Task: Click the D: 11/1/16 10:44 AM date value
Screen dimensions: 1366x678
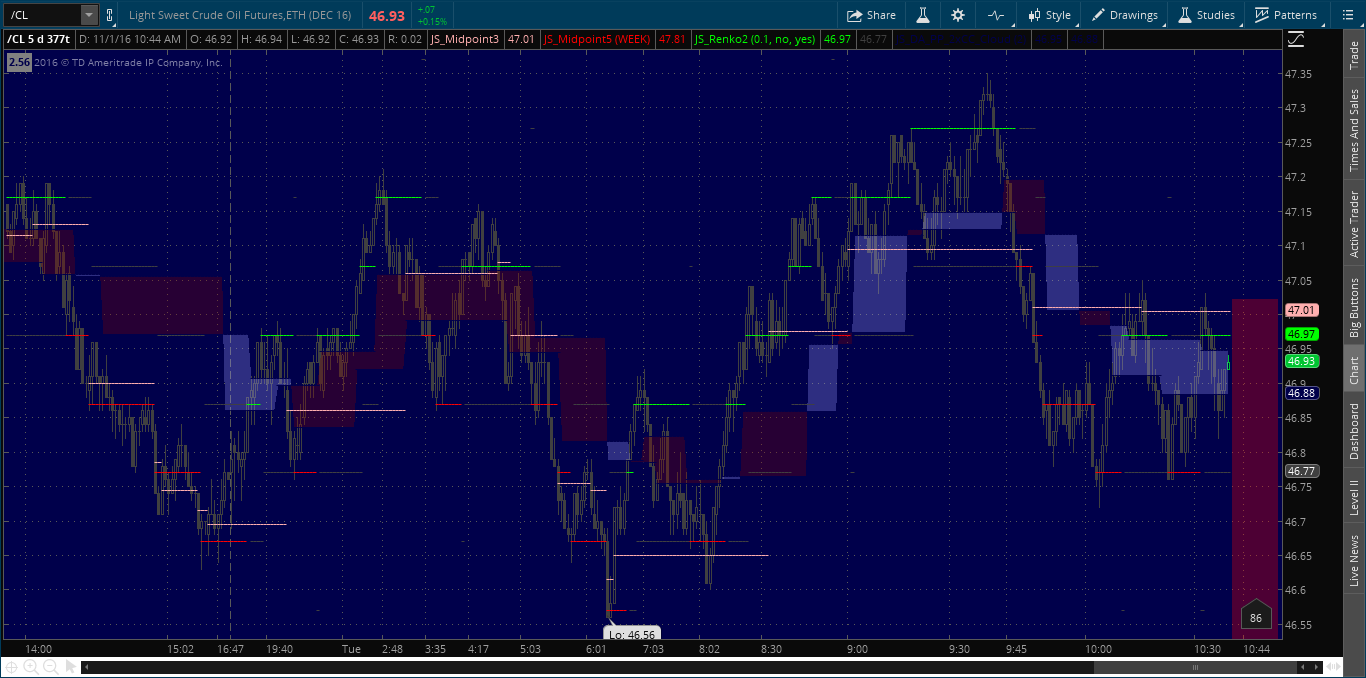Action: click(129, 39)
